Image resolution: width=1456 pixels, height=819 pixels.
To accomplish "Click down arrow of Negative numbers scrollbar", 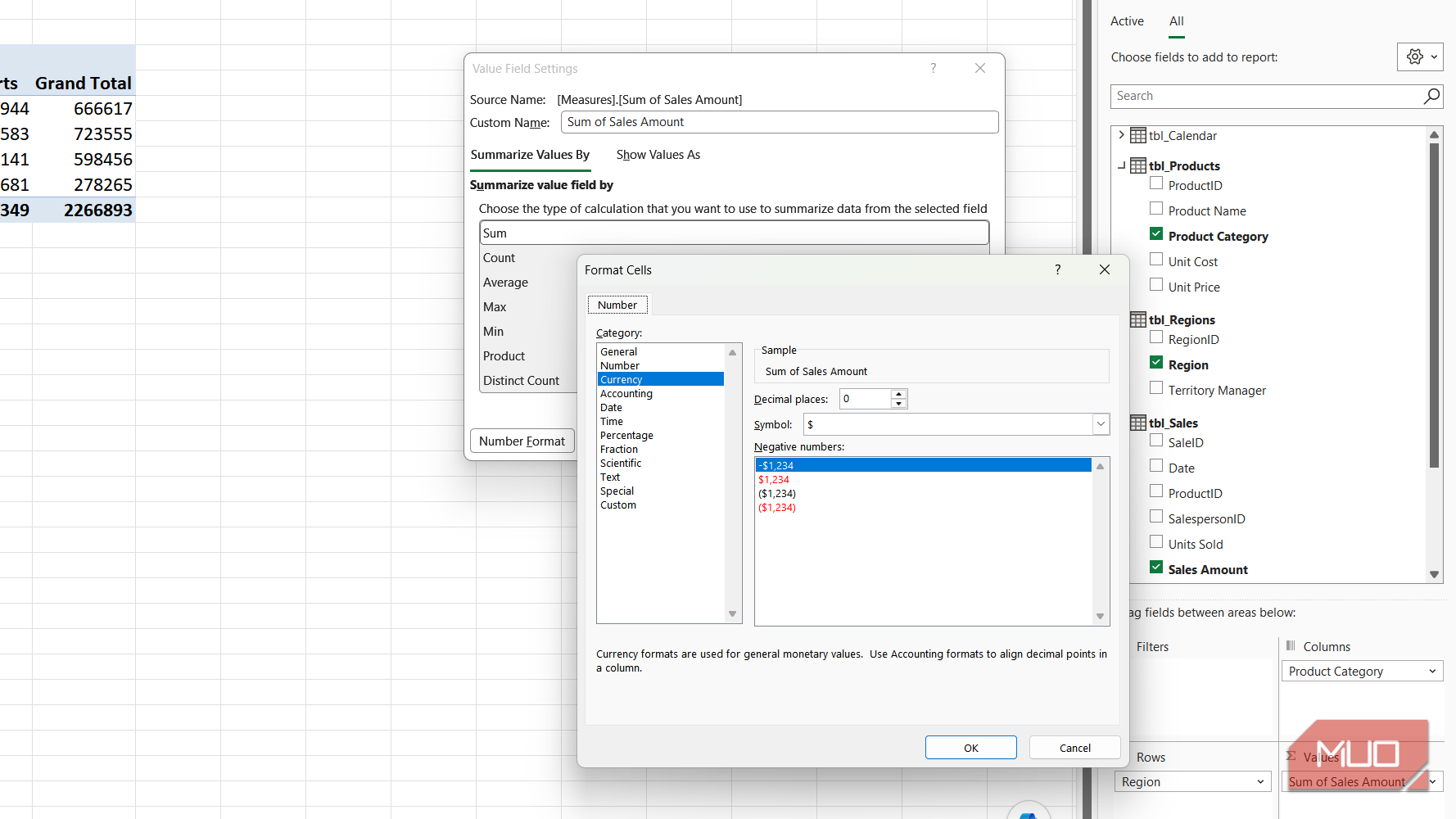I will [x=1100, y=616].
